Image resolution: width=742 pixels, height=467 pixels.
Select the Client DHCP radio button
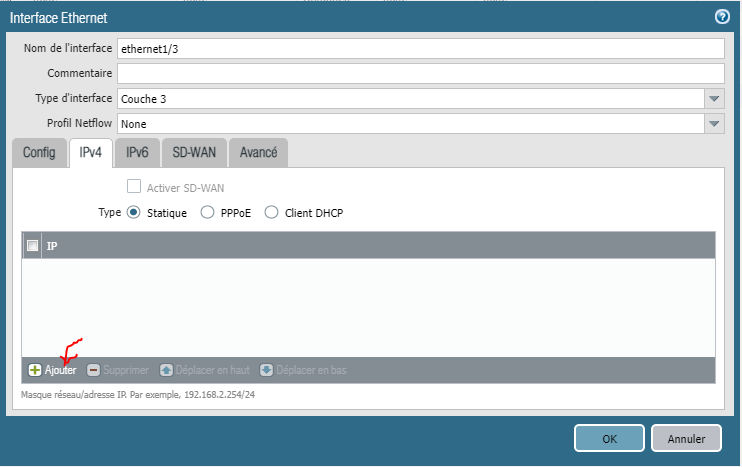(x=271, y=212)
